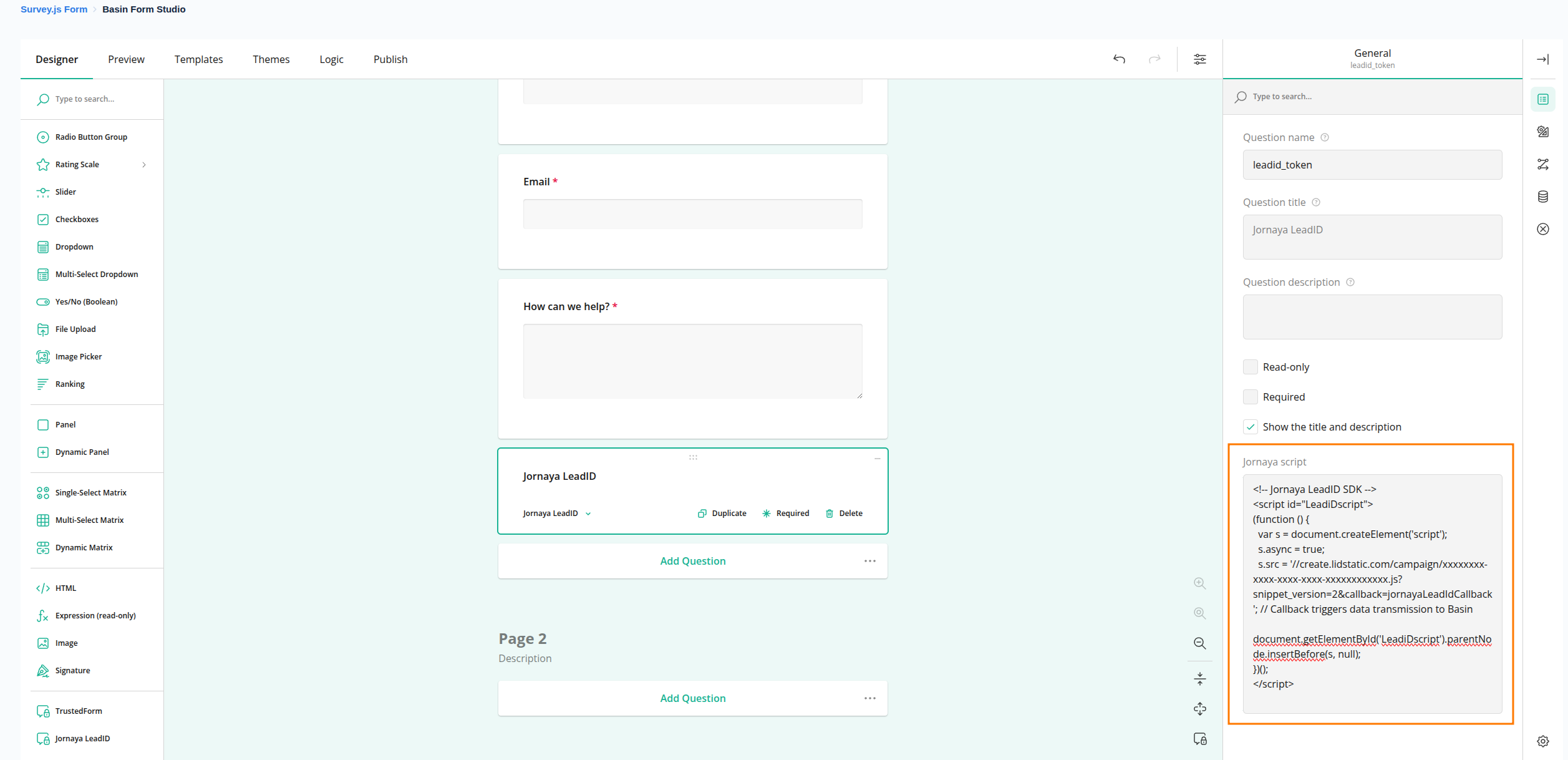Grab the drag handle on Jornaya LeadID card

click(692, 457)
